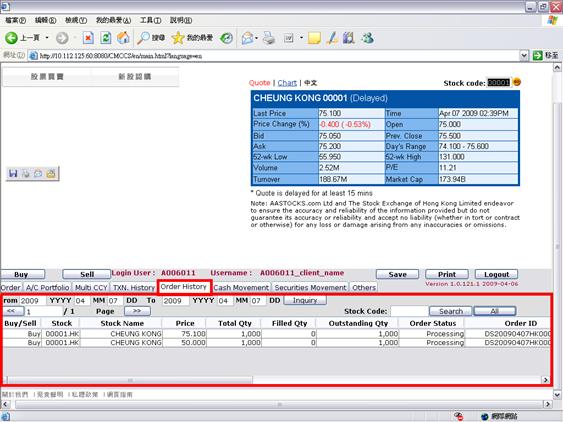Switch to the A/C Portfolio tab
The width and height of the screenshot is (563, 422).
click(47, 288)
